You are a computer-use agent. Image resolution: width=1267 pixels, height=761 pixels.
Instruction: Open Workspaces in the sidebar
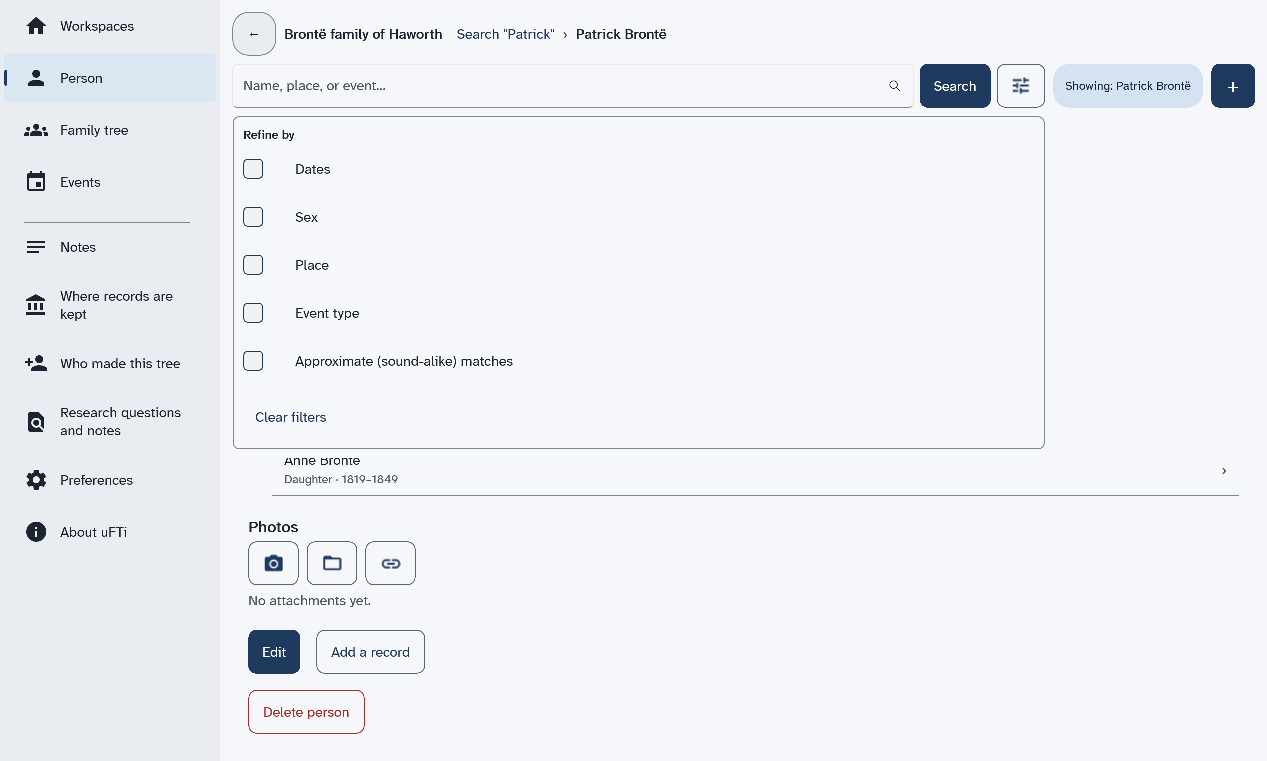point(110,26)
